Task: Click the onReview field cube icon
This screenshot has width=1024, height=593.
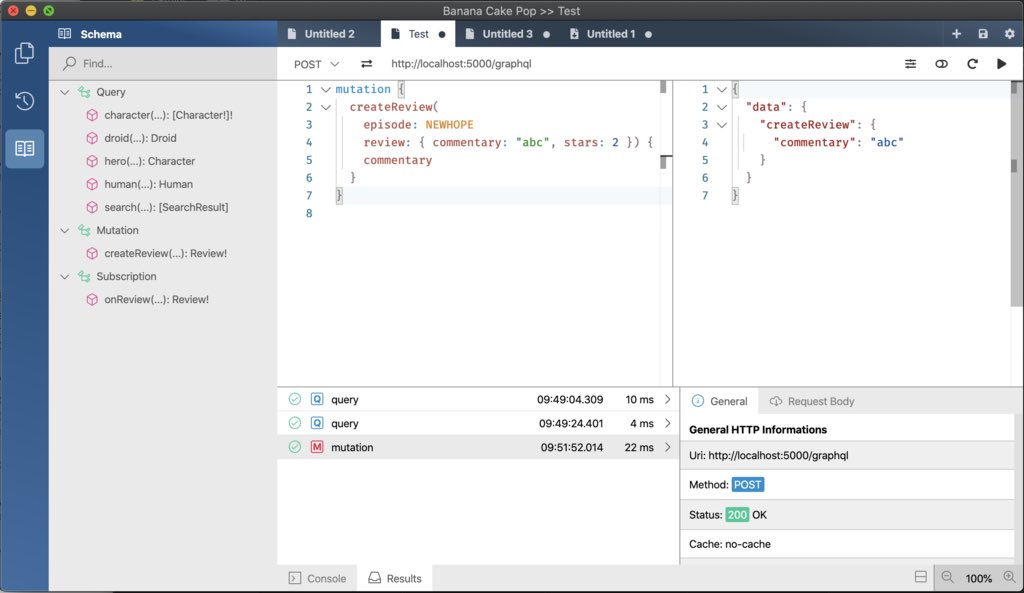Action: click(x=92, y=300)
